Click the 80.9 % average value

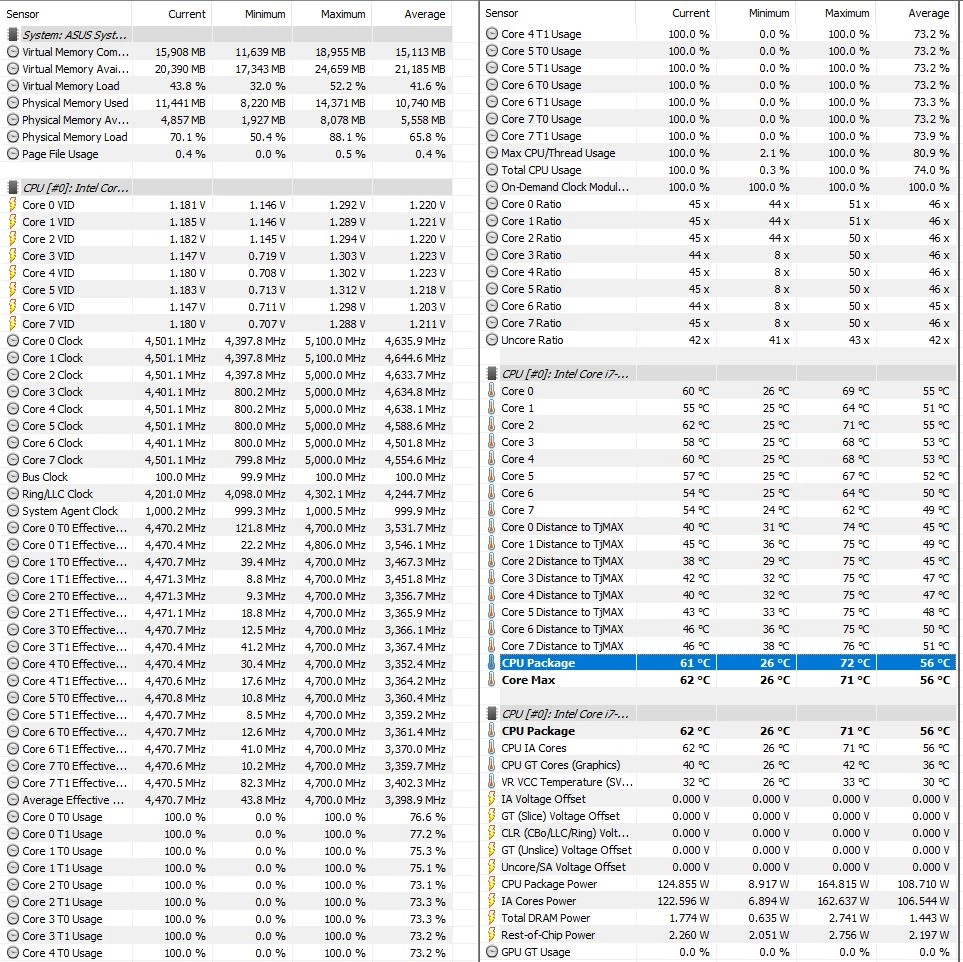click(931, 152)
